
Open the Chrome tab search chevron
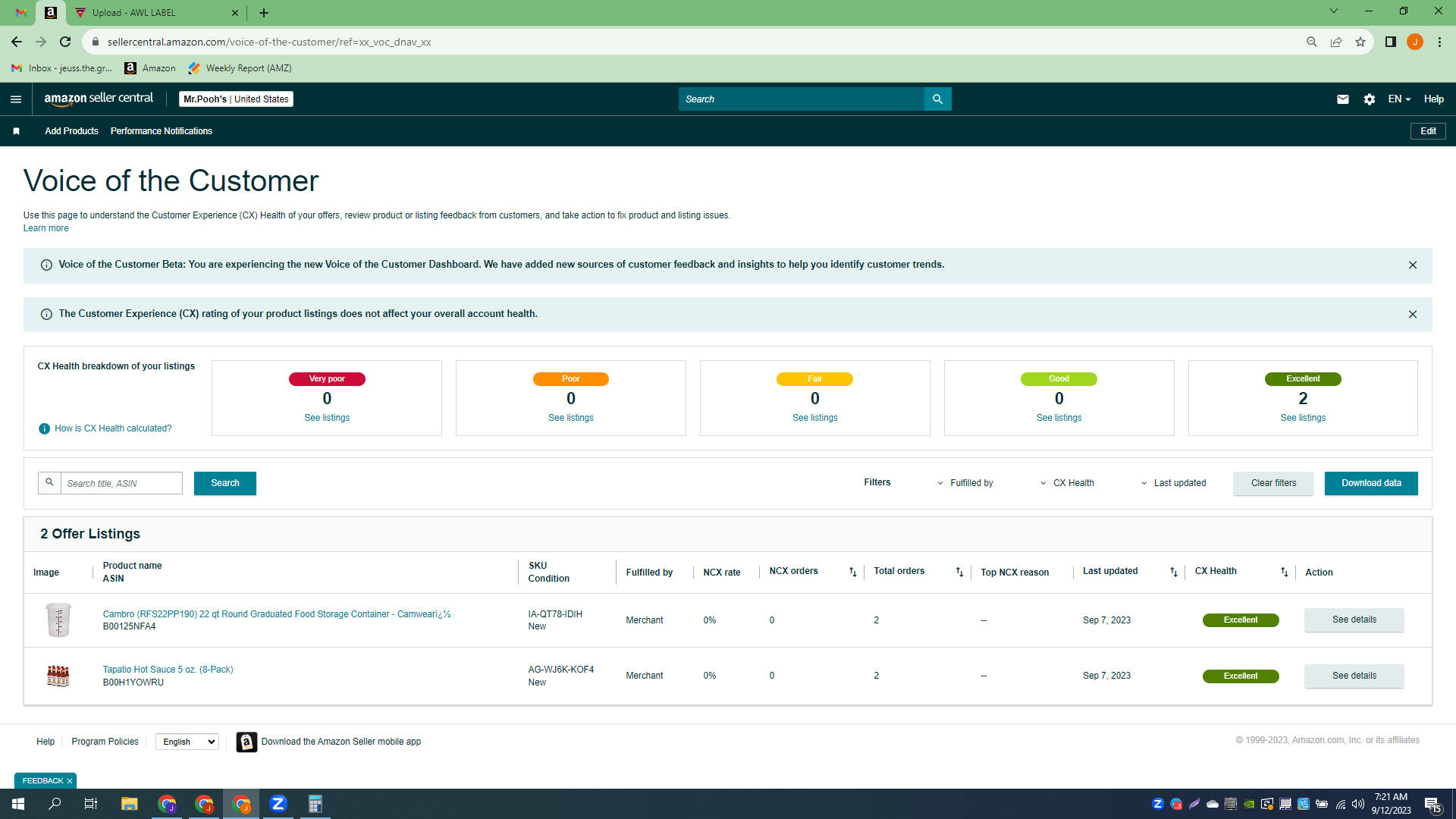click(1334, 11)
